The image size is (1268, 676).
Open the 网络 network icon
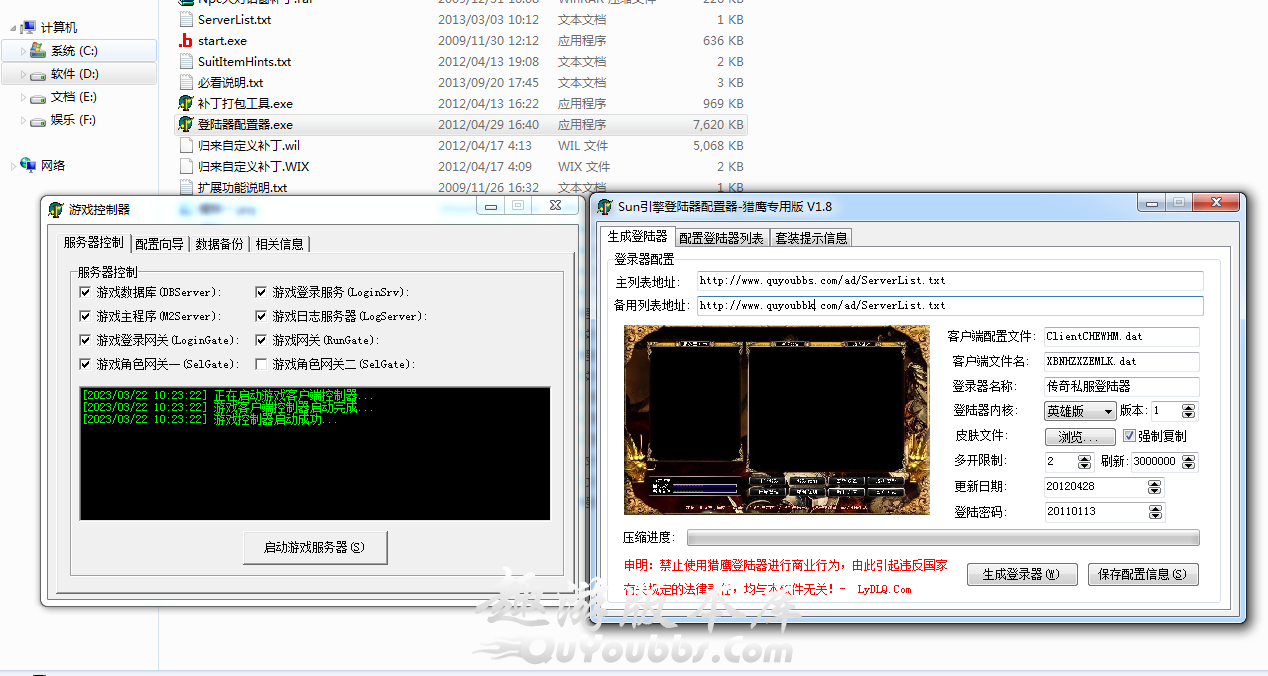28,165
